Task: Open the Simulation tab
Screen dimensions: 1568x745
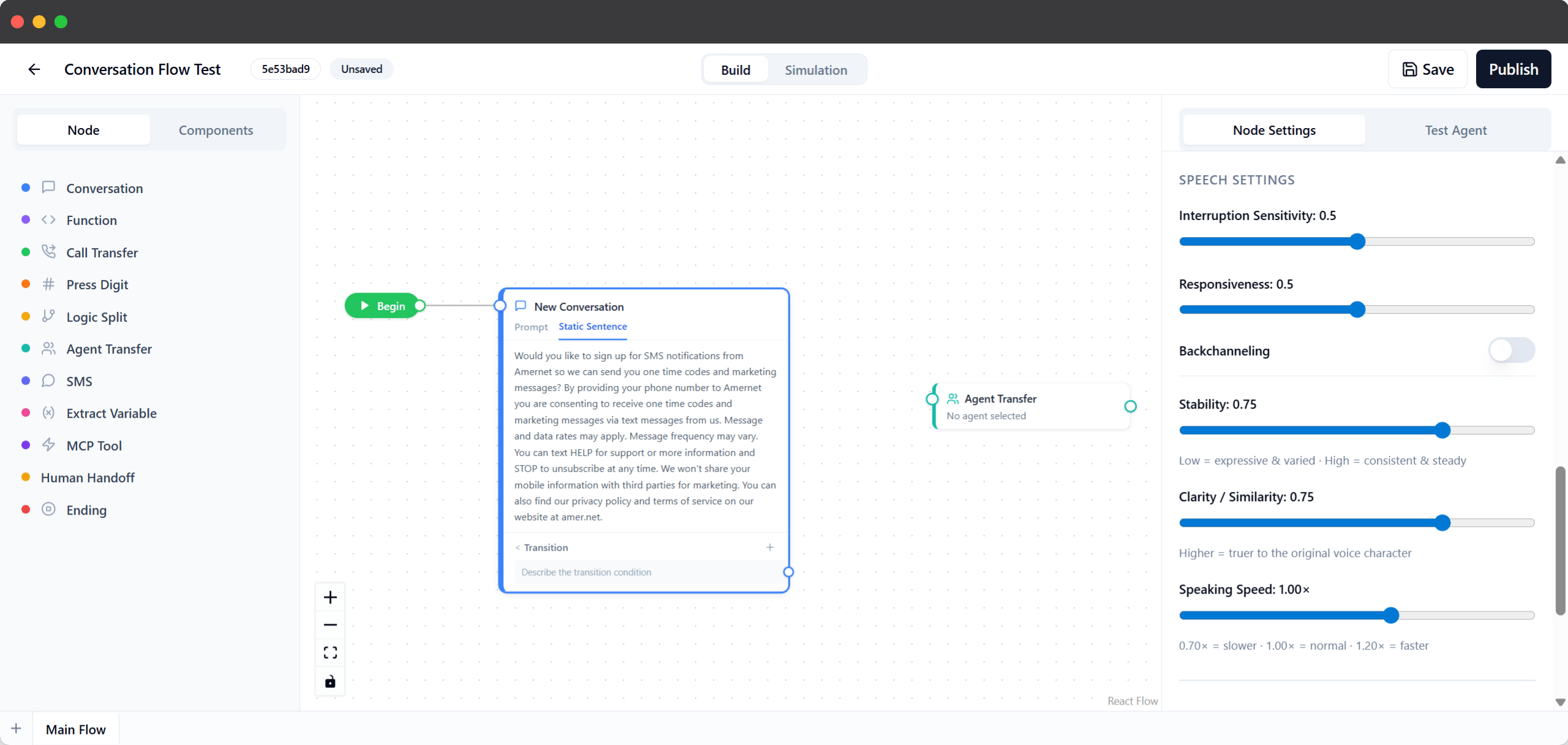Action: pos(816,70)
